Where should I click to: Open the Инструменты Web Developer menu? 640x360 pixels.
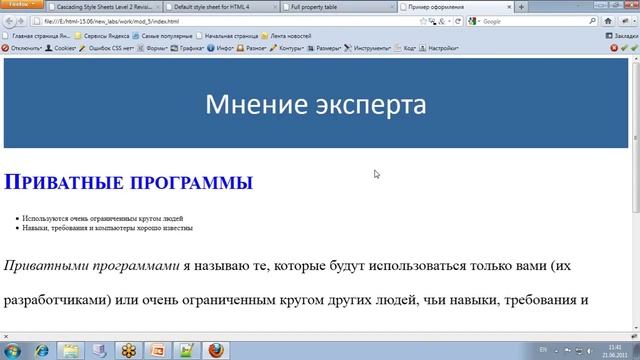(x=367, y=48)
